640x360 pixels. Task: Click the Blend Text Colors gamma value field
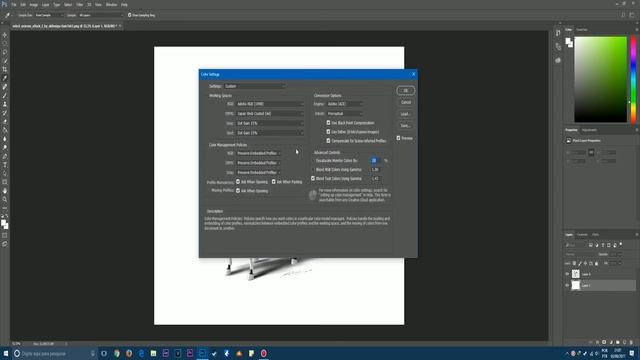coord(376,178)
